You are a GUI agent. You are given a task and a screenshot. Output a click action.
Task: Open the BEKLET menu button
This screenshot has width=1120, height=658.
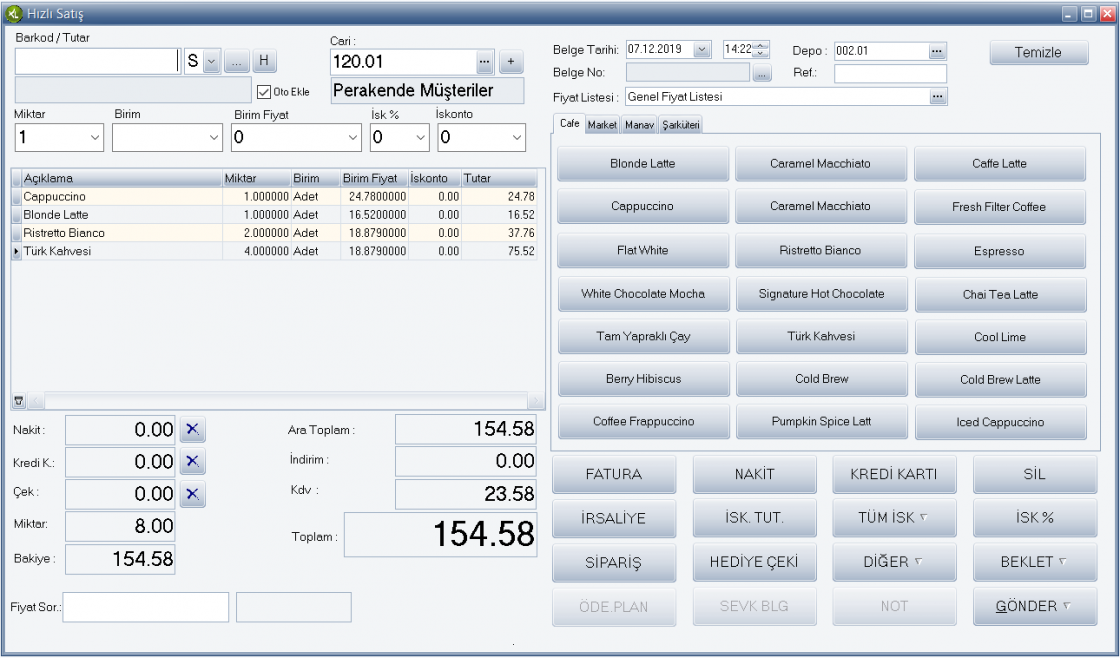[1034, 562]
